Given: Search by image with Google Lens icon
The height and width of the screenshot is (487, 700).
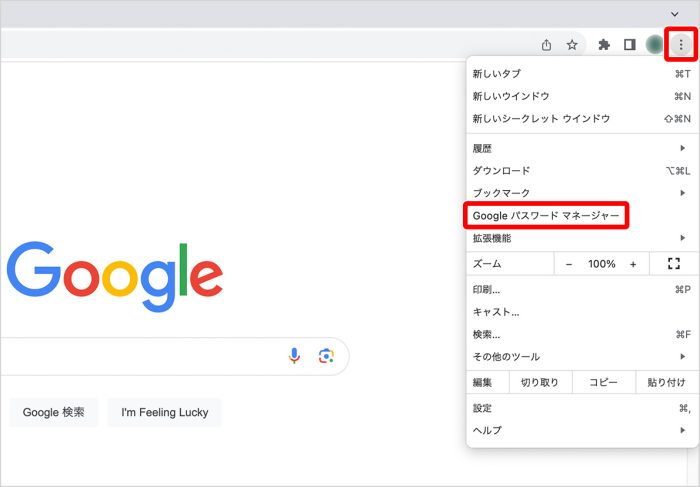Looking at the screenshot, I should pos(325,356).
